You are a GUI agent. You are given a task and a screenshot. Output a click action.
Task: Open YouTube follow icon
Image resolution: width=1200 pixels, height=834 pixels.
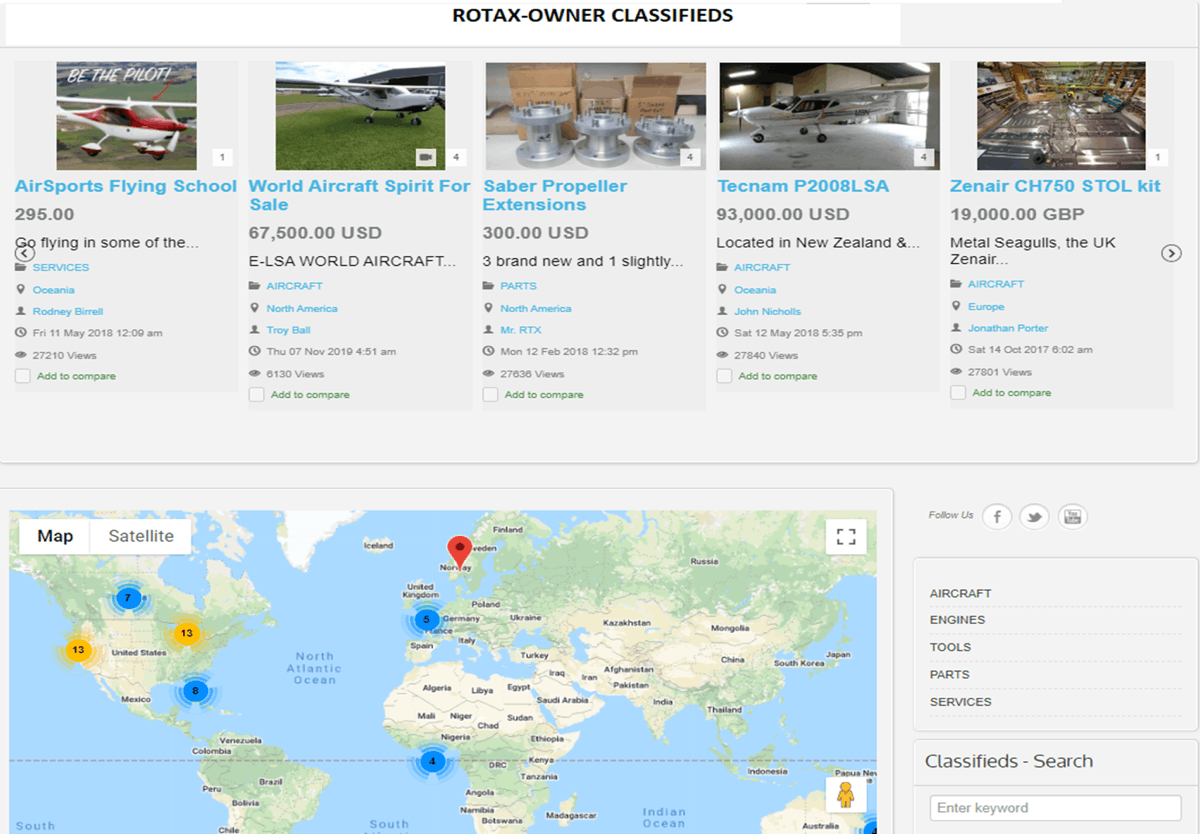(1073, 517)
